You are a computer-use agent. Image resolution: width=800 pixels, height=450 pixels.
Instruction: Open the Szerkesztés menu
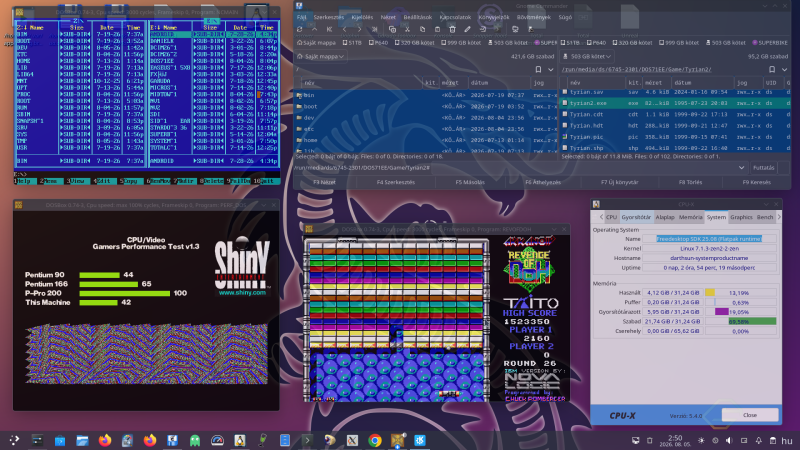point(329,17)
